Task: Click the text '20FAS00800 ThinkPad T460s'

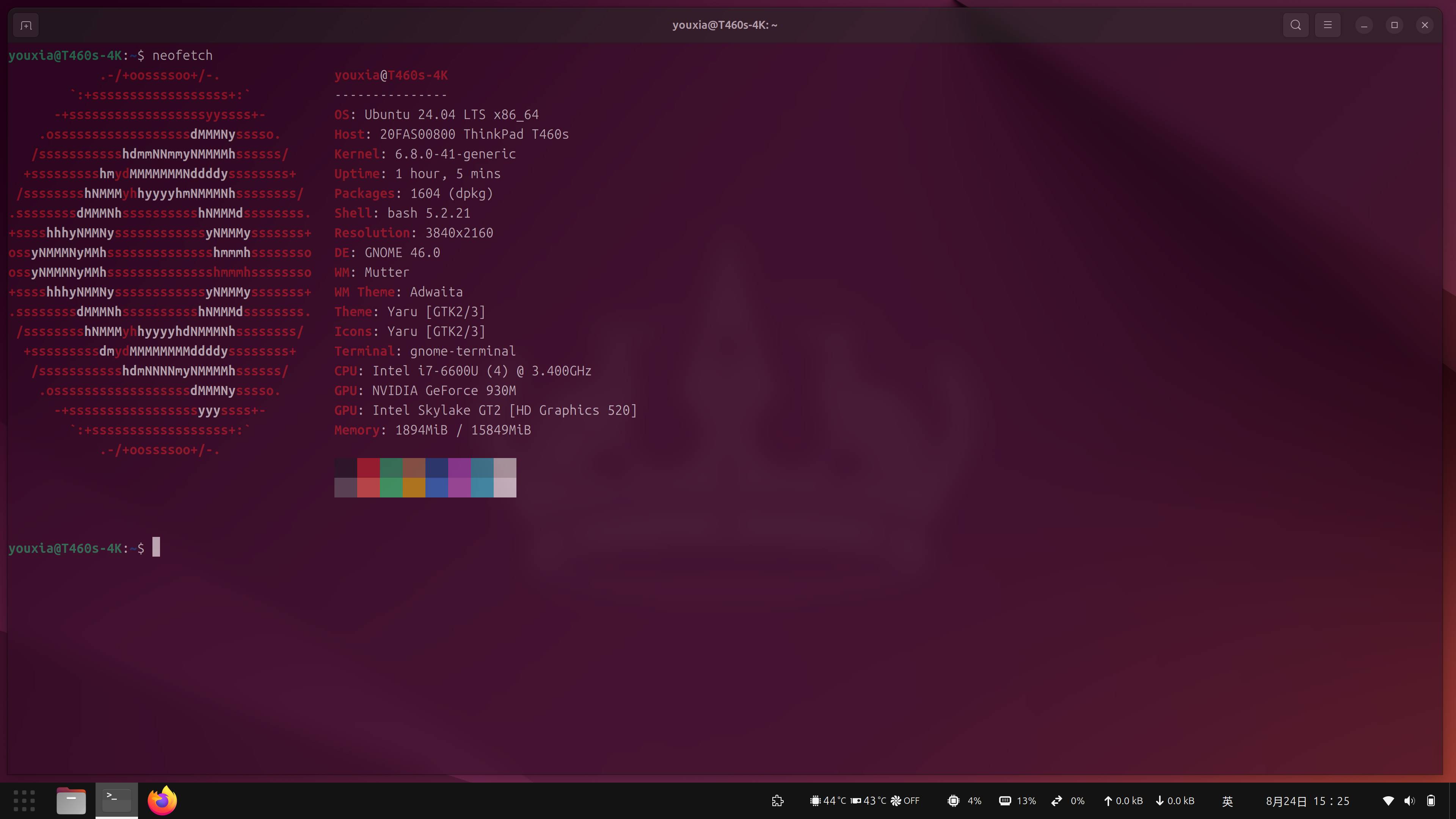Action: [474, 135]
